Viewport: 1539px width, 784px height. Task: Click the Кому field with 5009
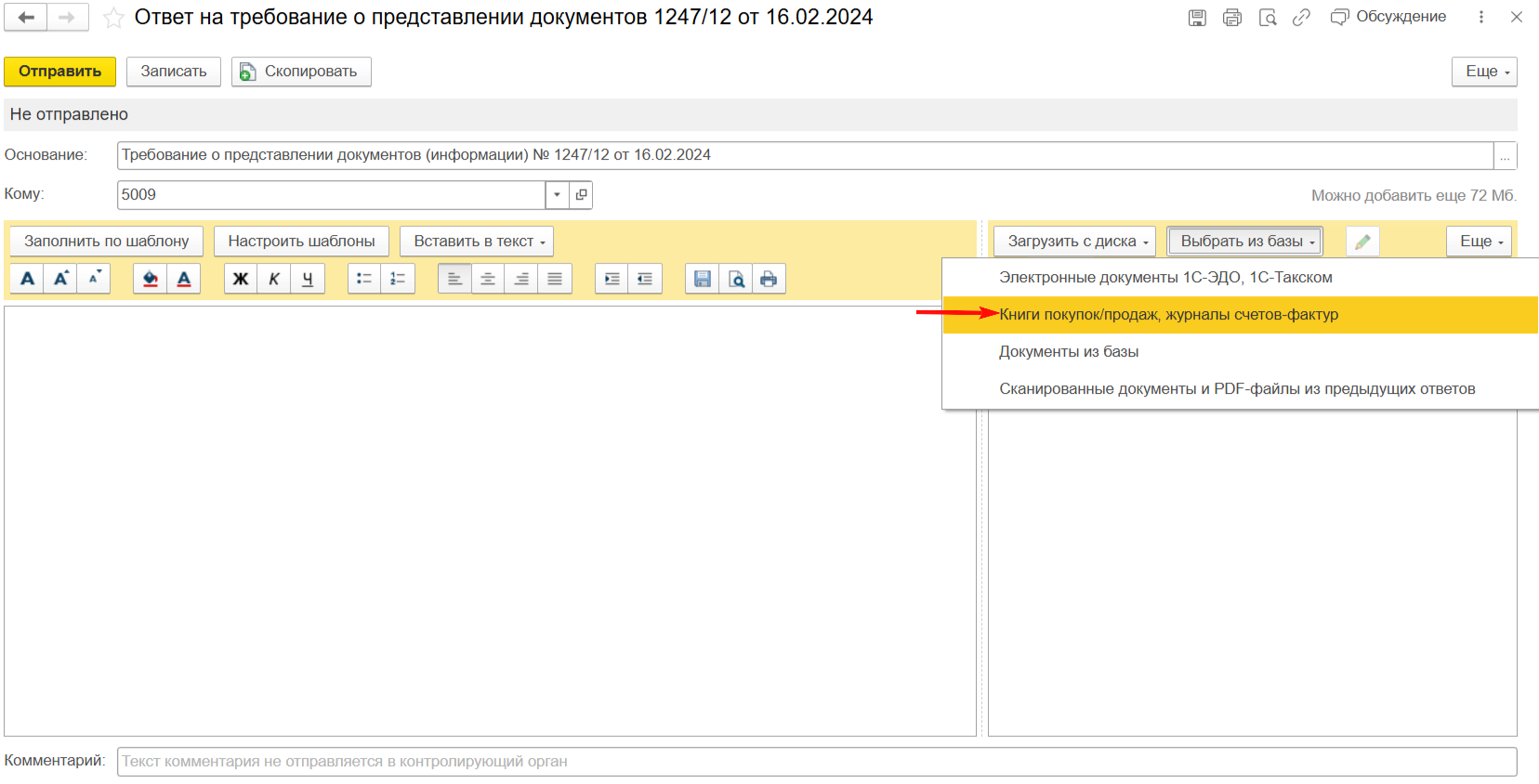point(331,195)
